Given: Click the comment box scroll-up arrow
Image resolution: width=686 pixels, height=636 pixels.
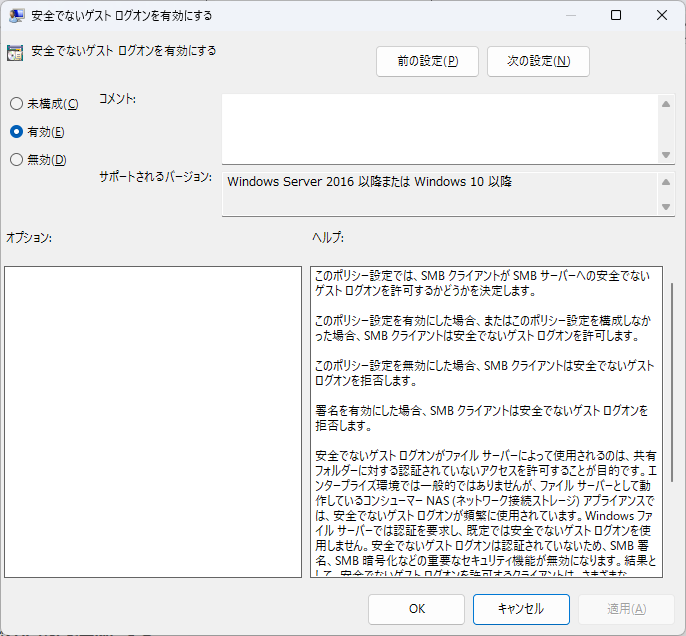Looking at the screenshot, I should 667,103.
